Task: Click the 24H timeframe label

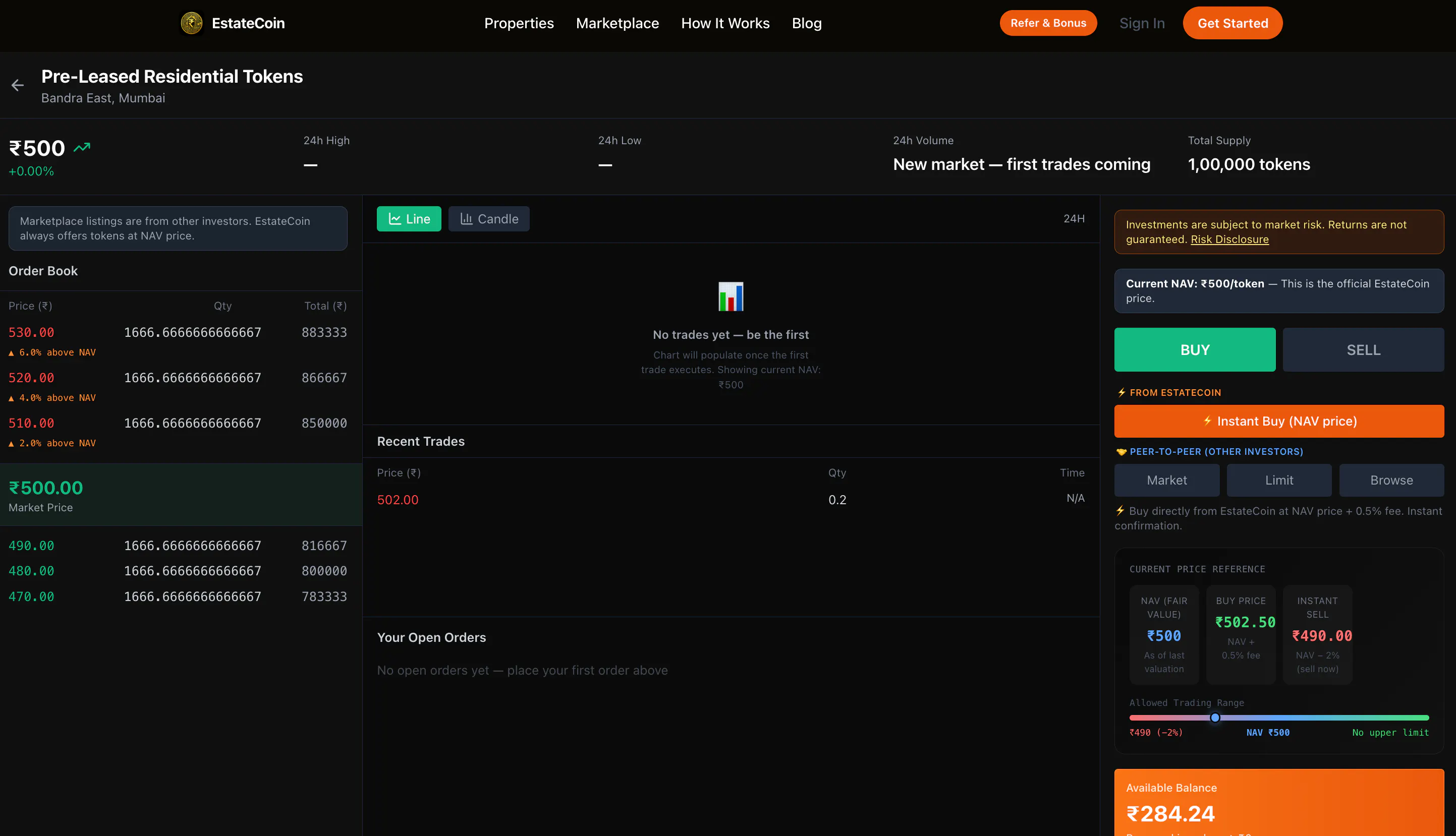Action: [1074, 219]
